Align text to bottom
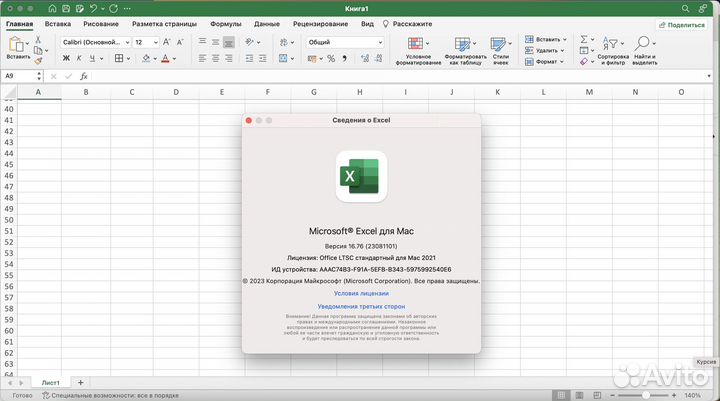The image size is (720, 401). [x=228, y=42]
